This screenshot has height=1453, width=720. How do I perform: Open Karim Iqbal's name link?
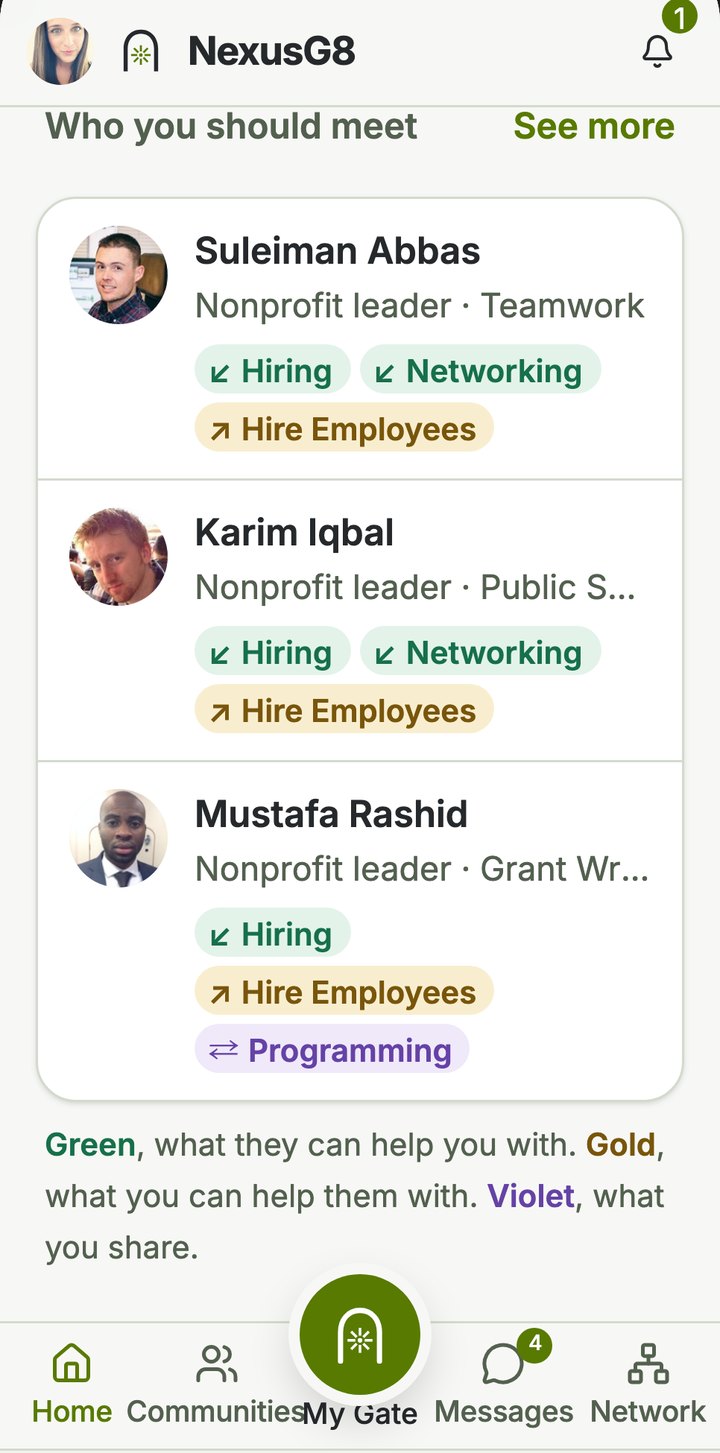point(294,533)
